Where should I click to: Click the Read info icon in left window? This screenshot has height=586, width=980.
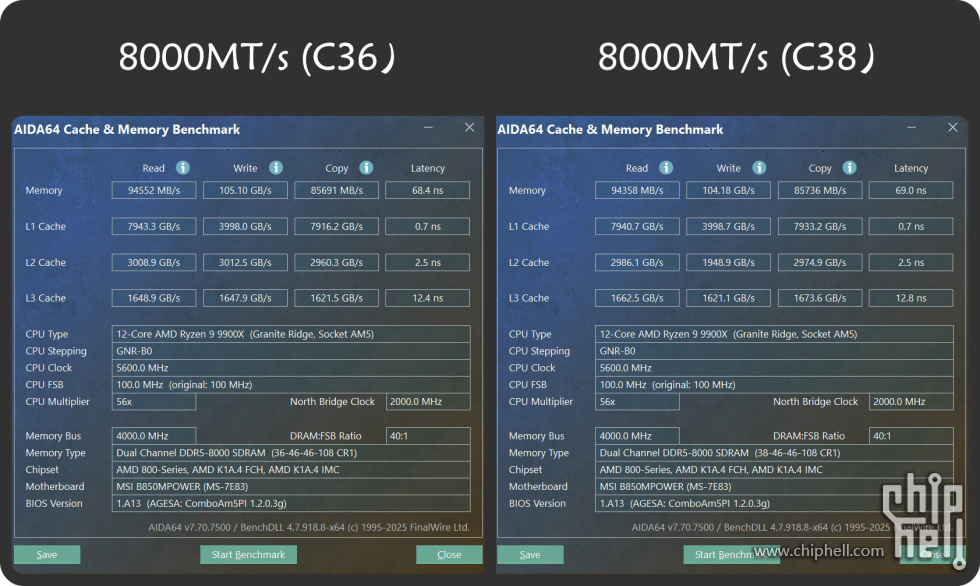(183, 168)
